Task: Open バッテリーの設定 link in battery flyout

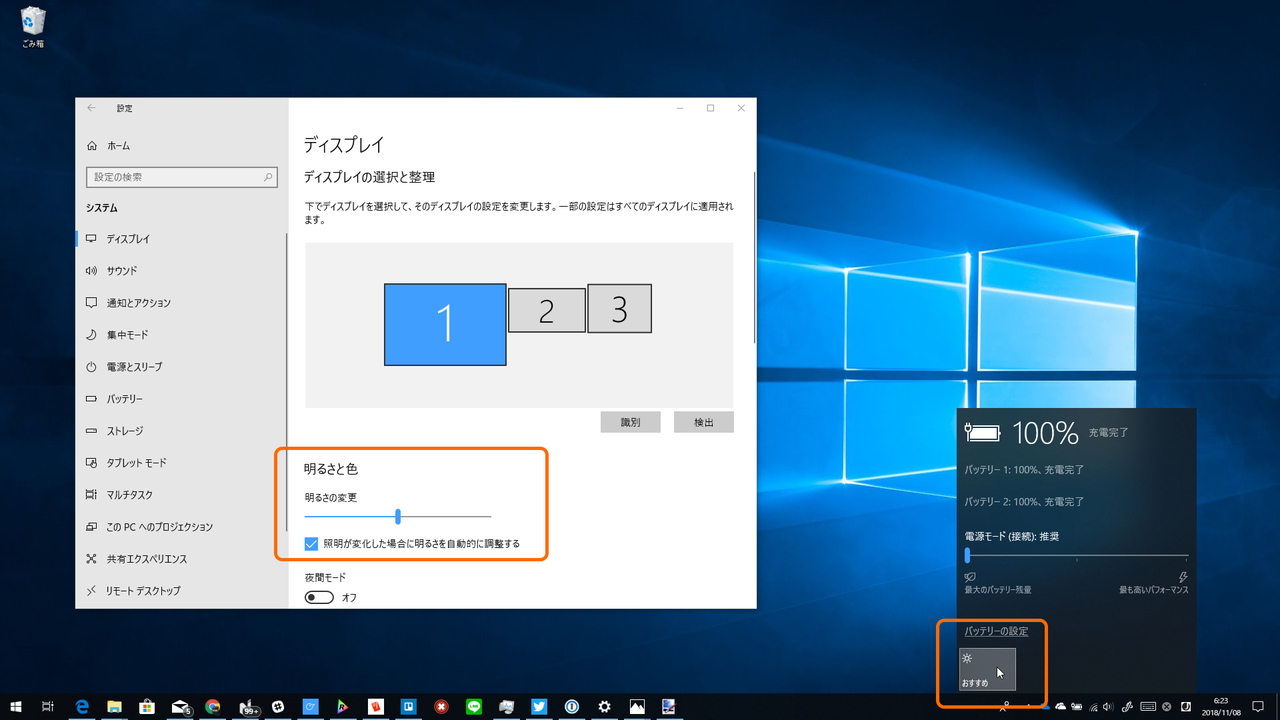Action: (994, 631)
